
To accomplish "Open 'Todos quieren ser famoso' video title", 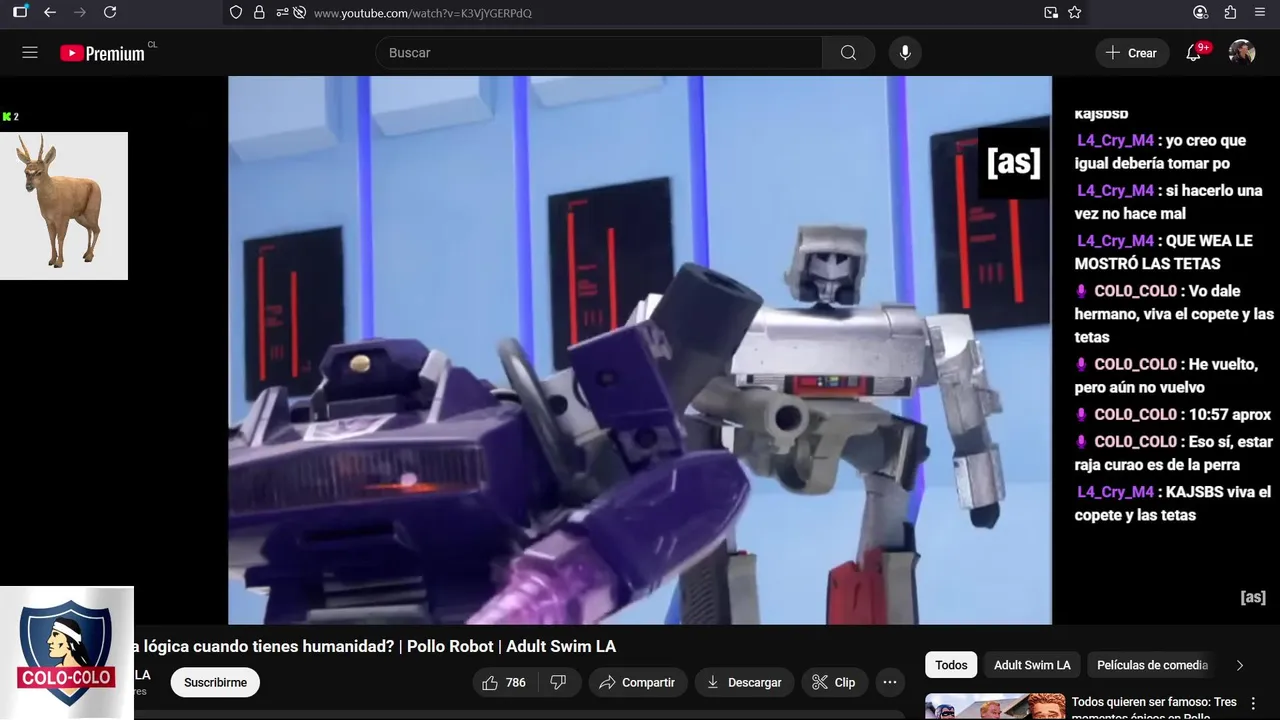I will (x=1154, y=707).
